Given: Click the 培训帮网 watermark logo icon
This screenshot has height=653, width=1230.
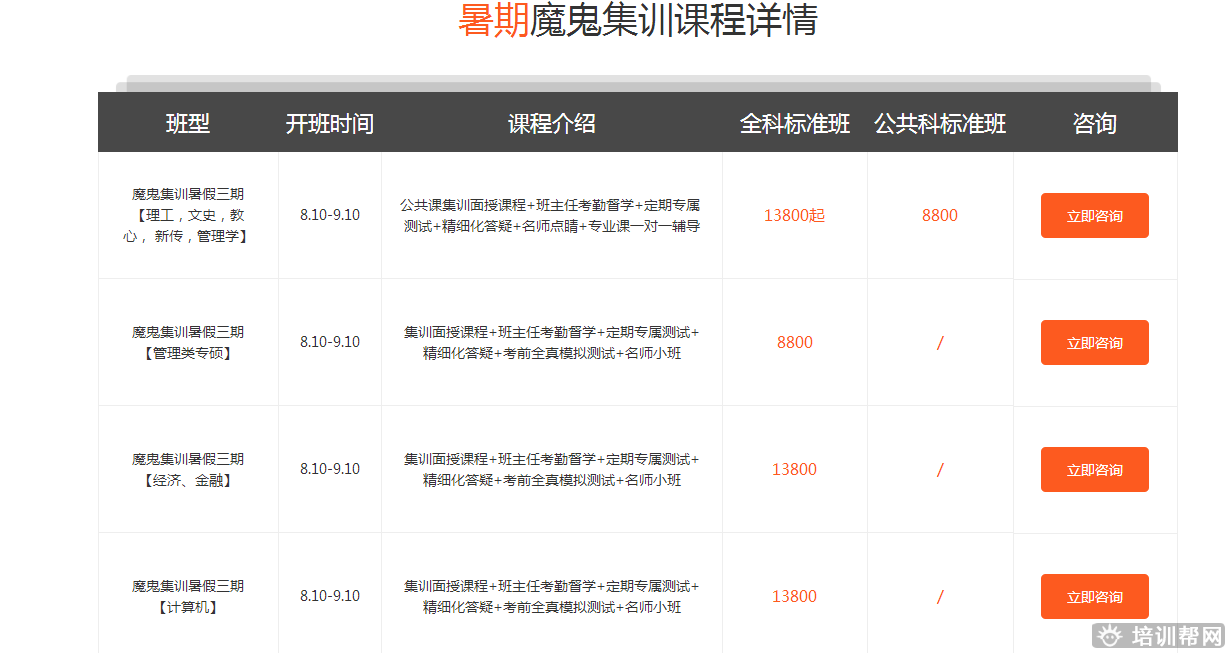Looking at the screenshot, I should pyautogui.click(x=1108, y=636).
